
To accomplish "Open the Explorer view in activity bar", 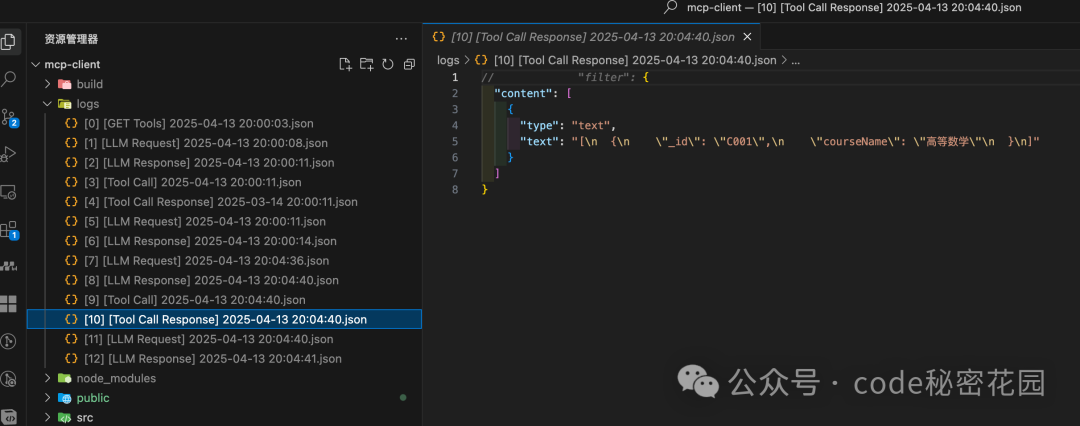I will [x=8, y=41].
